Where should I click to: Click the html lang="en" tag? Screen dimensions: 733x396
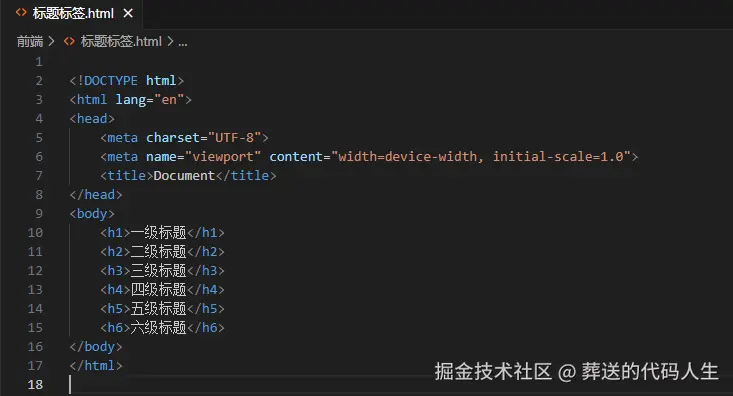click(130, 100)
